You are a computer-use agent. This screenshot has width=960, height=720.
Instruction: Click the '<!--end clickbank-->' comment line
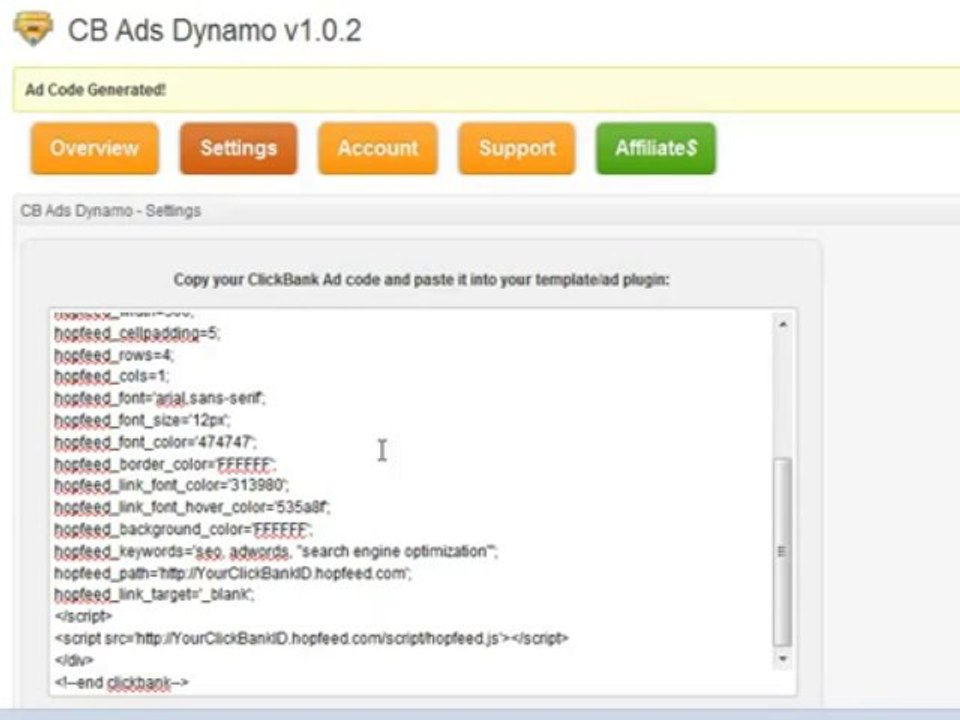121,683
